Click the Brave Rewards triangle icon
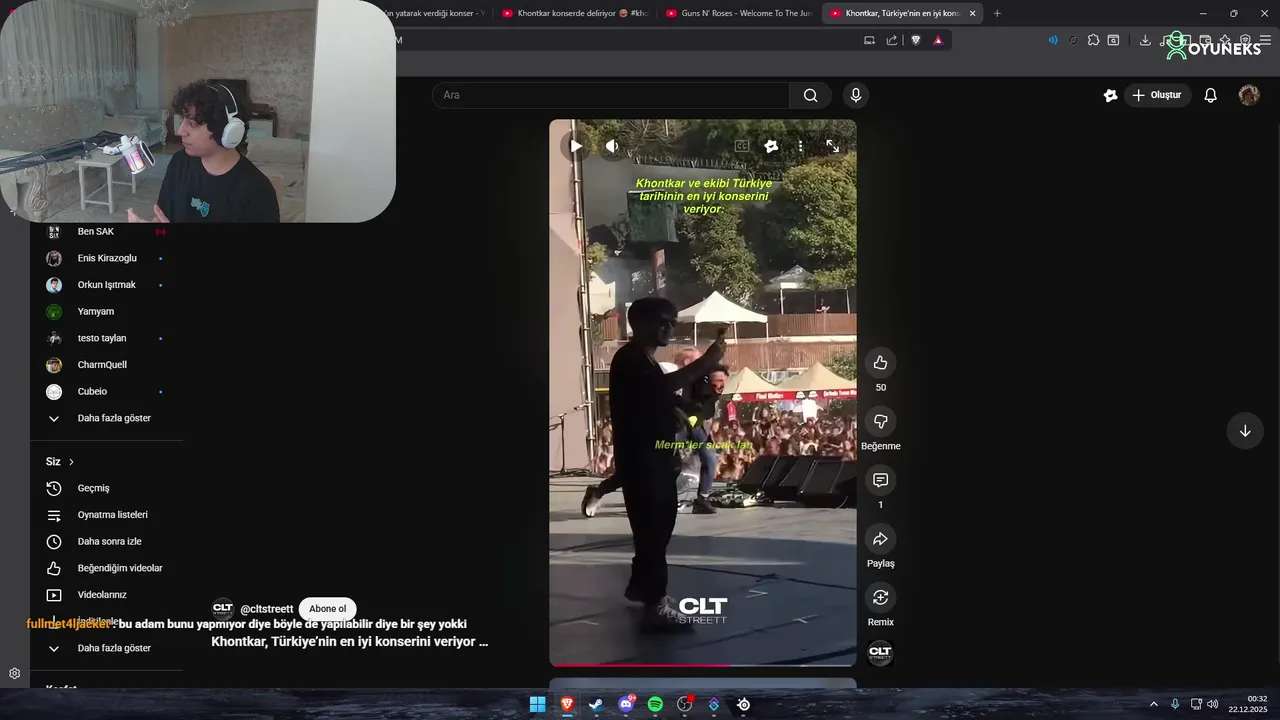Viewport: 1280px width, 720px height. coord(938,40)
